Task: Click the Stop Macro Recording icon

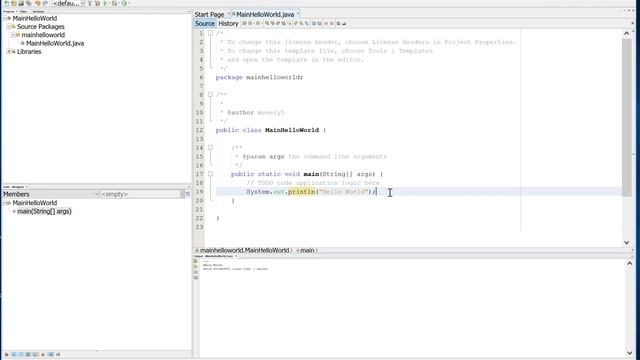Action: [331, 23]
